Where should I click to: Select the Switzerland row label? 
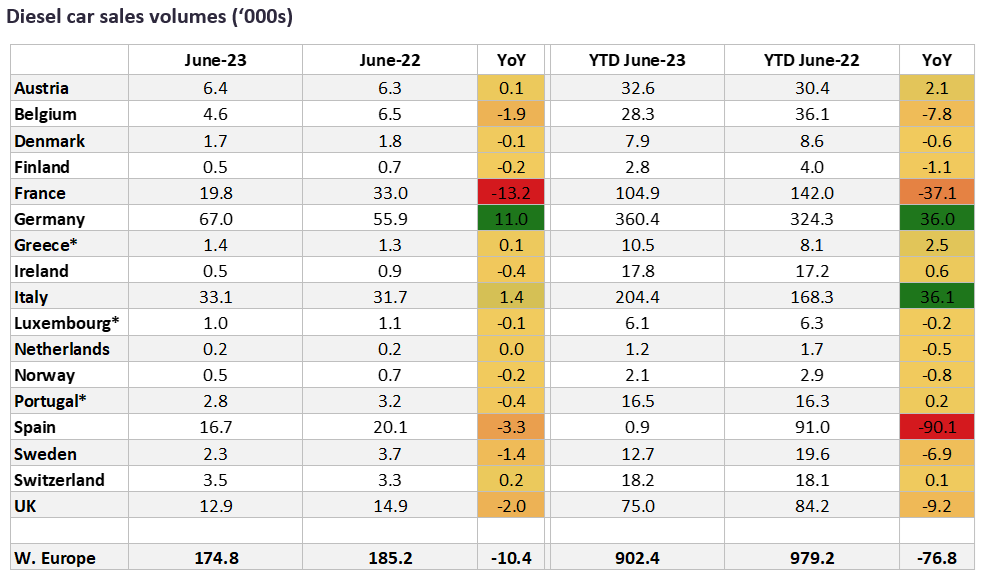click(59, 479)
